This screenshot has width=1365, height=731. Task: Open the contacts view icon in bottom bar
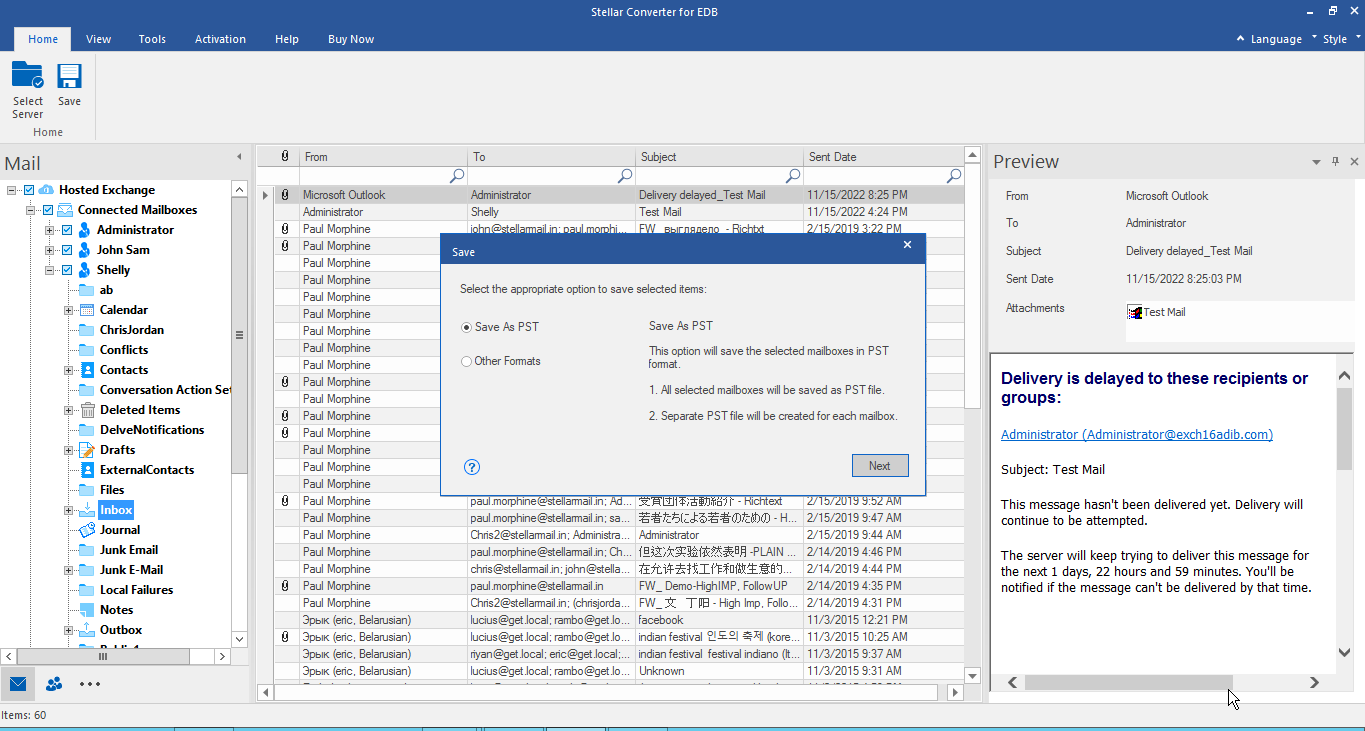tap(54, 684)
